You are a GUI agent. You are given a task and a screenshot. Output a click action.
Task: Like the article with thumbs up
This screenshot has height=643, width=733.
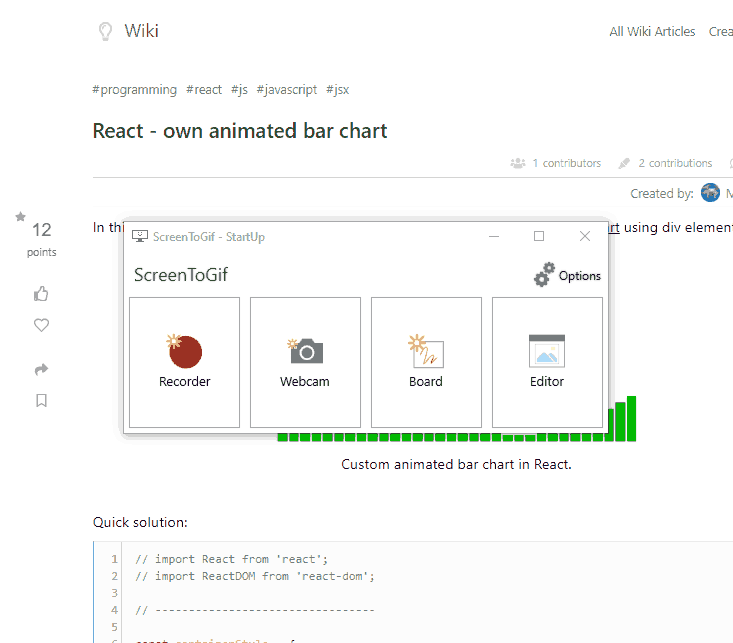tap(41, 294)
